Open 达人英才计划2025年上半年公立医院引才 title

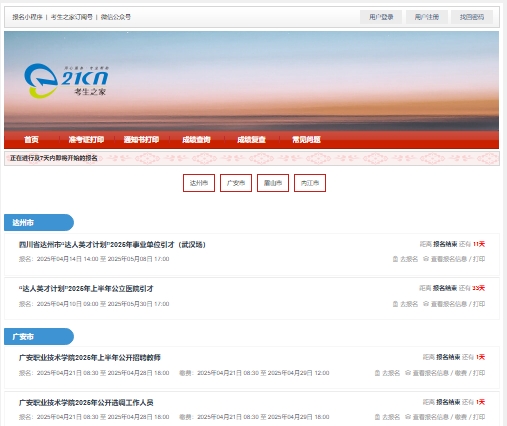(86, 289)
